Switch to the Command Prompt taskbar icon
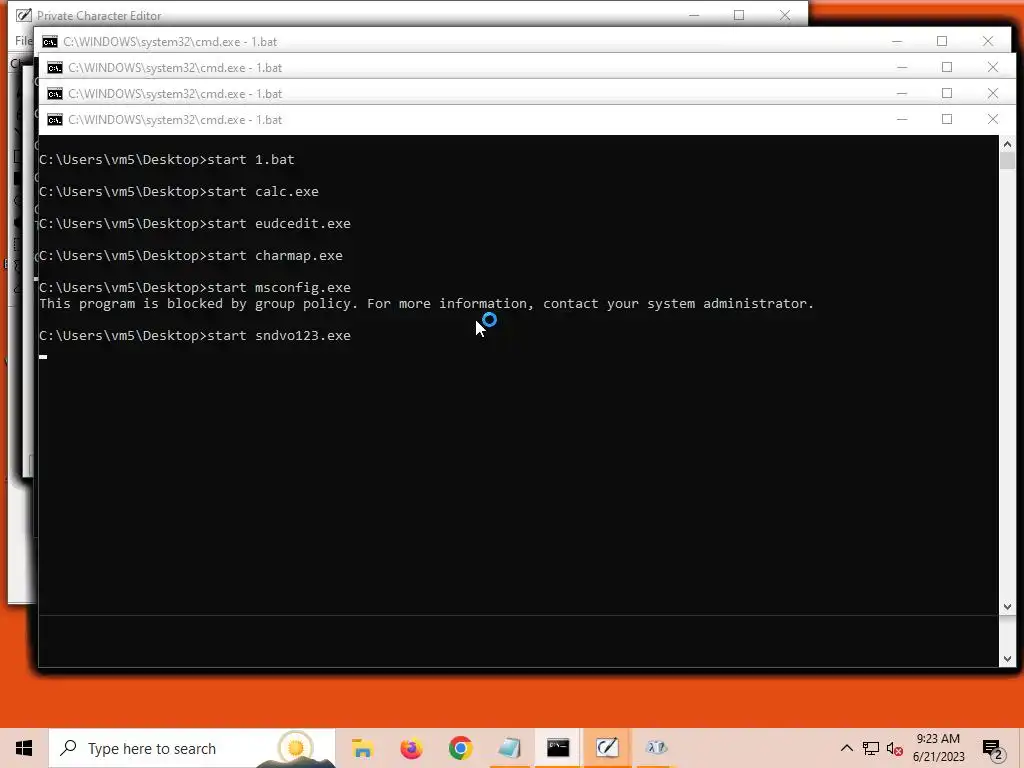This screenshot has width=1024, height=768. tap(558, 748)
